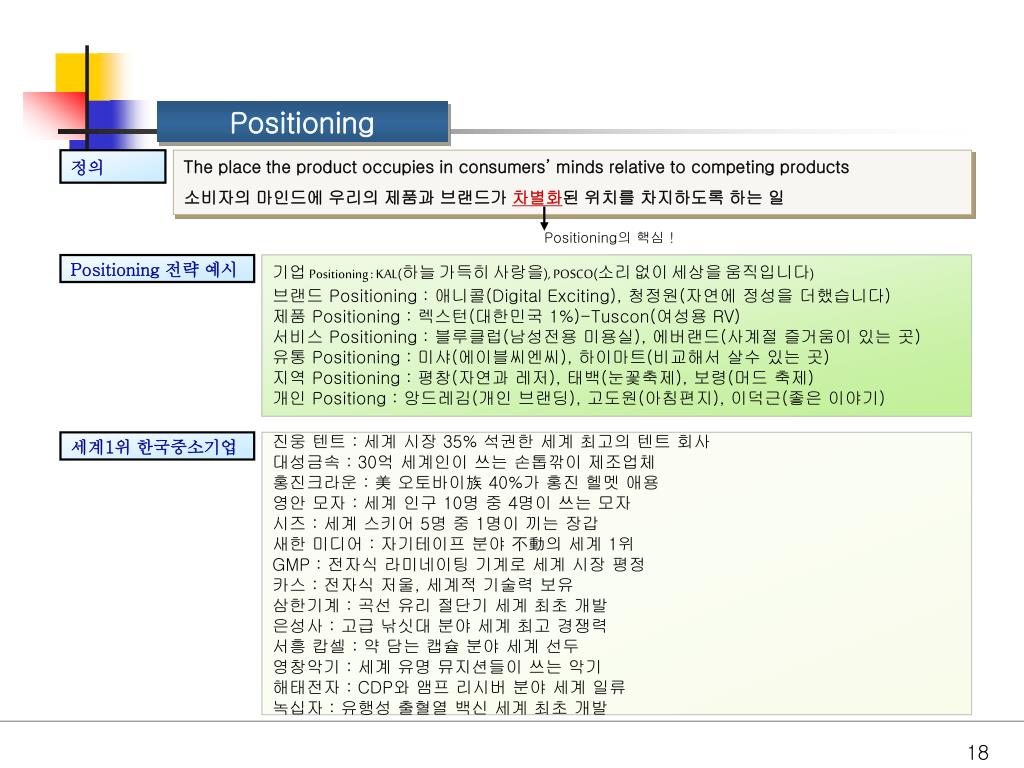Click the 녹십자 vaccine row
This screenshot has width=1024, height=768.
[x=440, y=707]
